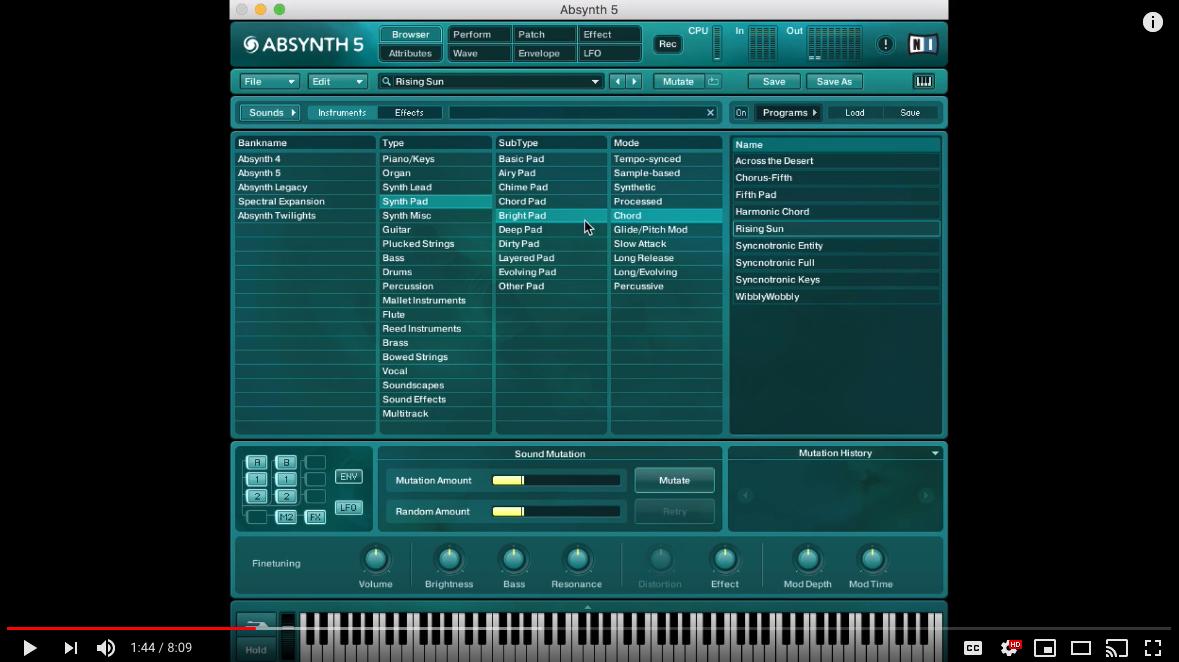The height and width of the screenshot is (662, 1179).
Task: Open the Mutation History dropdown arrow
Action: [935, 454]
